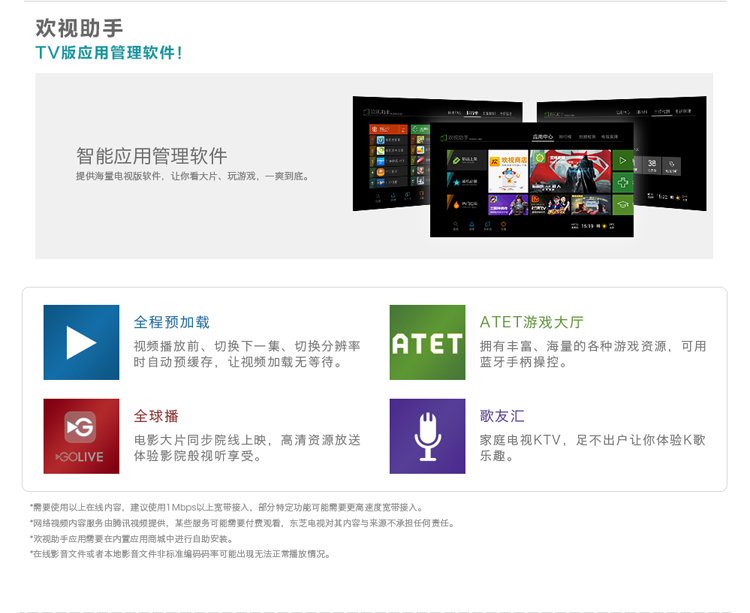Click the green gamepad cross tile
This screenshot has width=750, height=613.
(x=623, y=182)
